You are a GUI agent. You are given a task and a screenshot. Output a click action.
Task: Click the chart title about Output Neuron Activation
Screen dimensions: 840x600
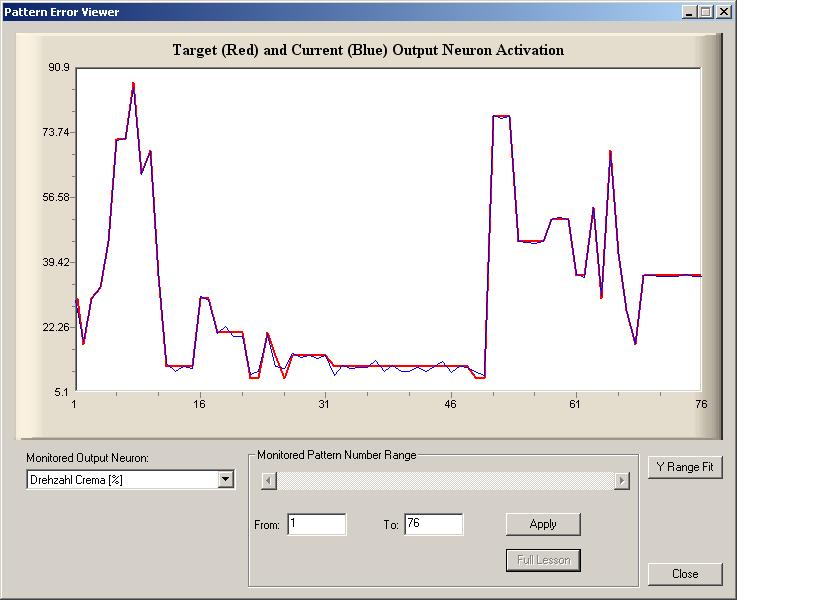click(x=368, y=50)
